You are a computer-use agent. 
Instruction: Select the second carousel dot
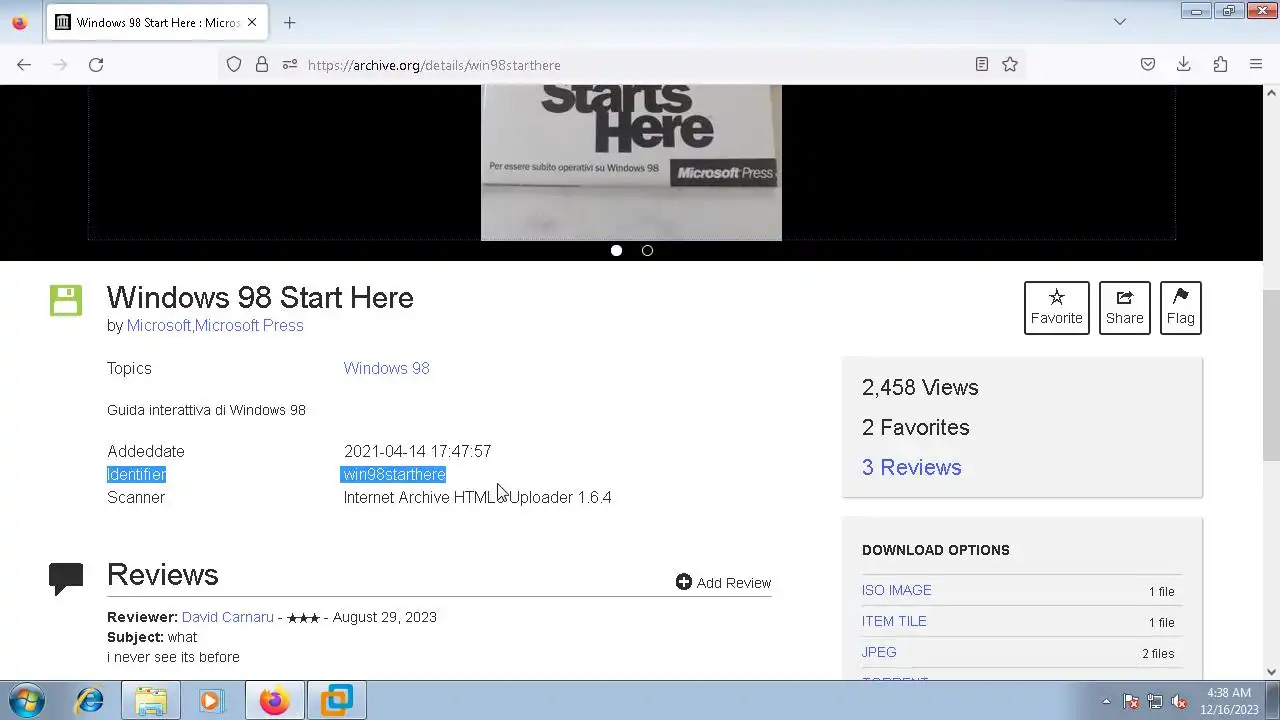point(647,250)
